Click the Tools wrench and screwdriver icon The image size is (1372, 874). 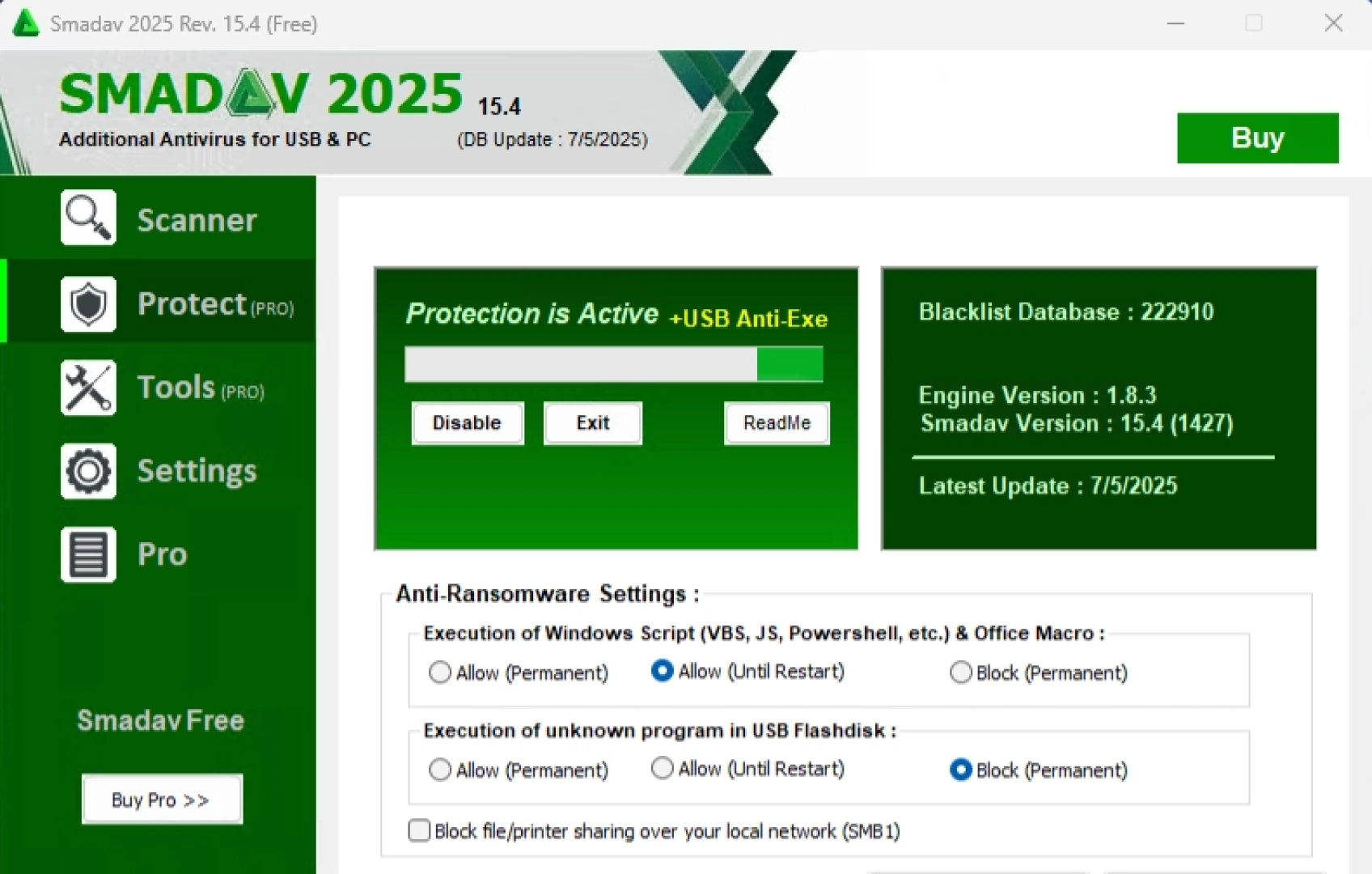click(88, 388)
